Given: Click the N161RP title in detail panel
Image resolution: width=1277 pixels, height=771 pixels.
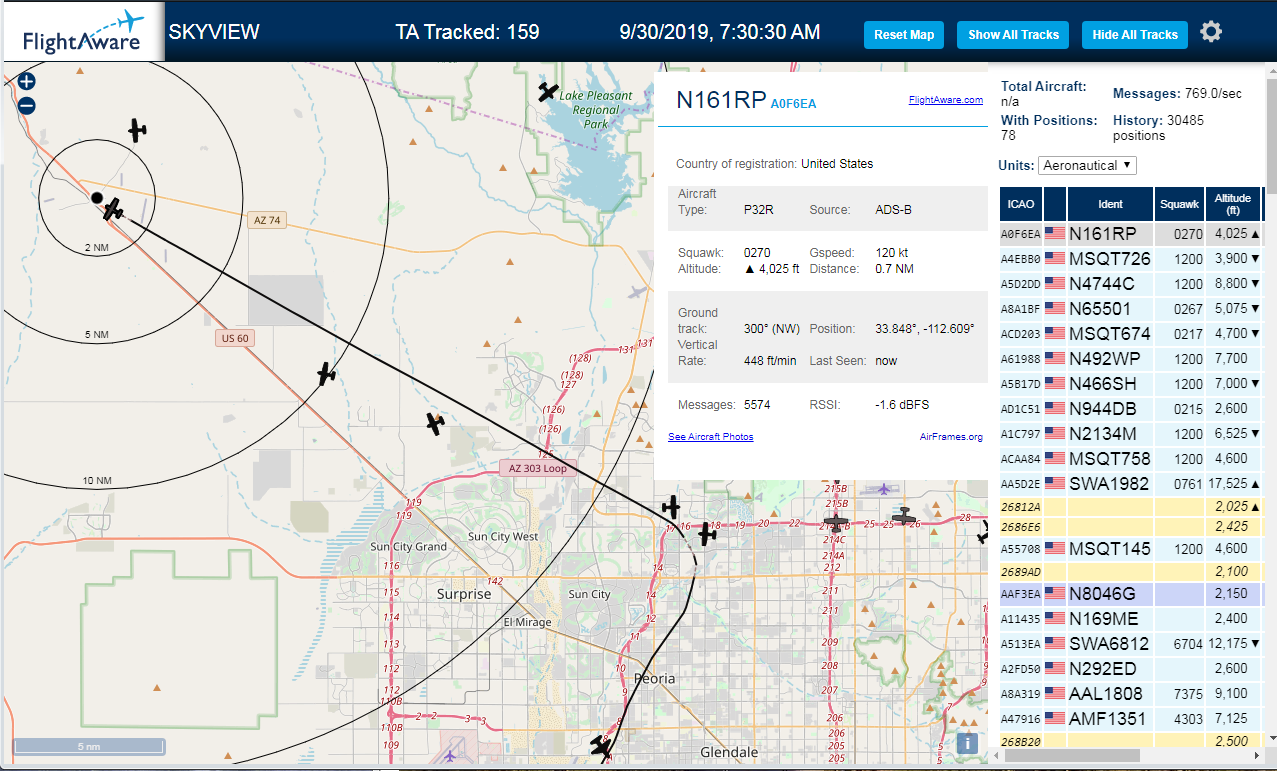Looking at the screenshot, I should (721, 100).
